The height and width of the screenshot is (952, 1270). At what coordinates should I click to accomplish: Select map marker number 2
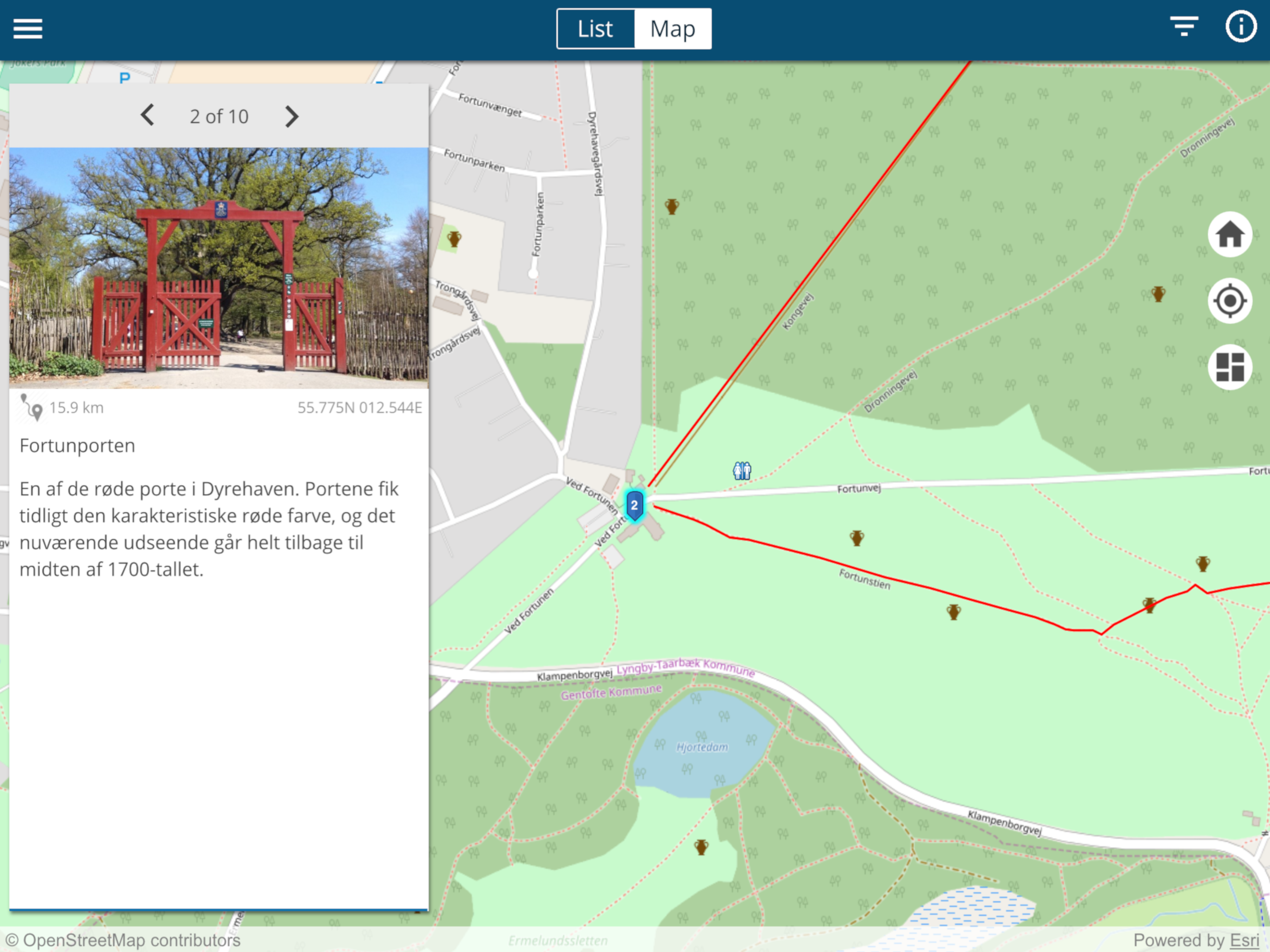(635, 505)
